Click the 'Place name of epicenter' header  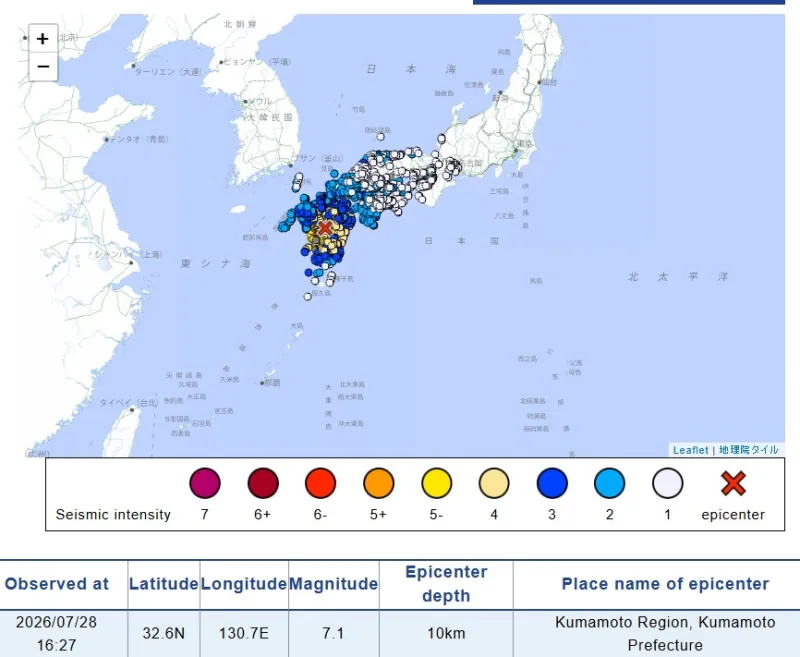pyautogui.click(x=665, y=584)
